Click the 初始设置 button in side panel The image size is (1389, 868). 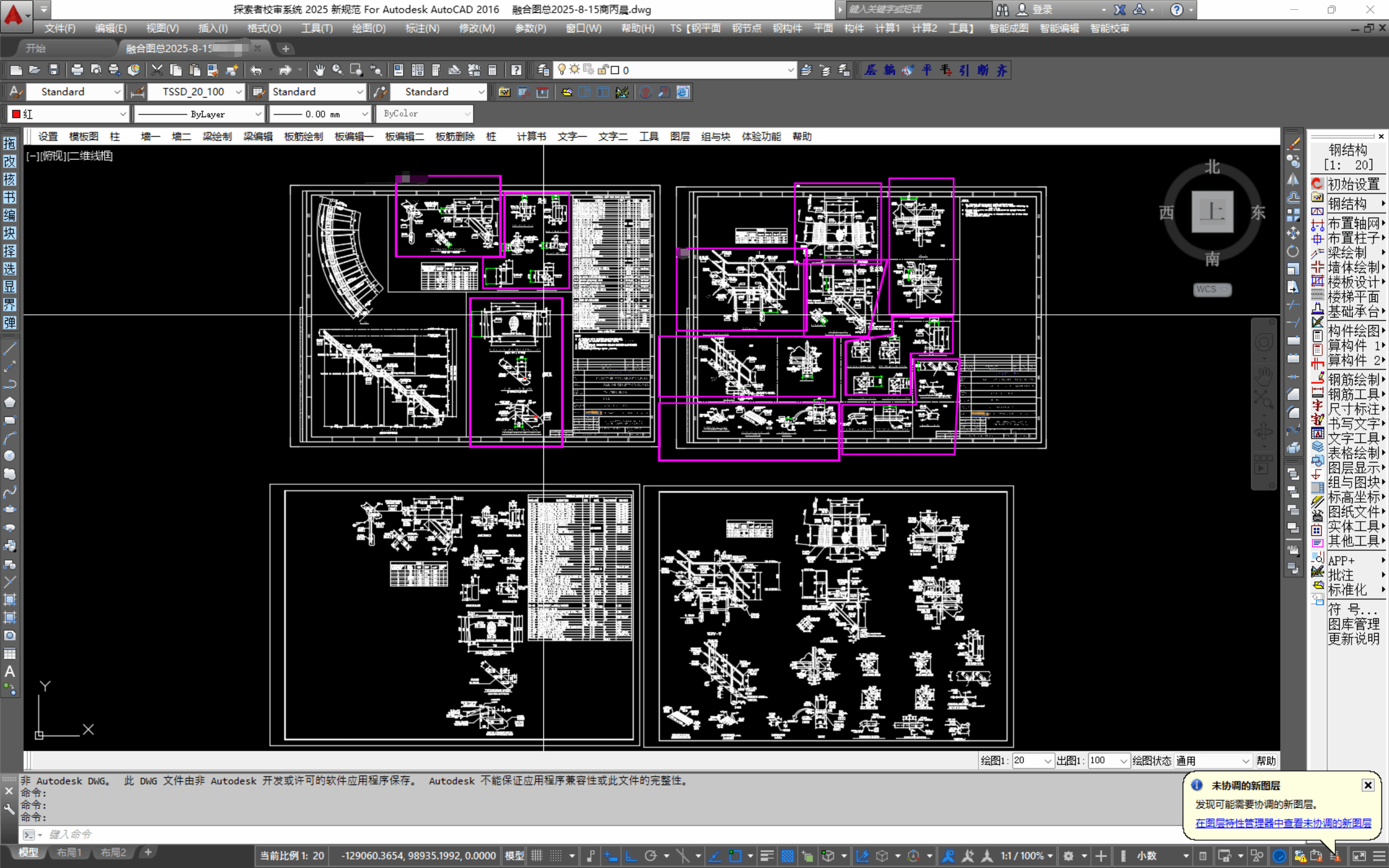point(1353,184)
